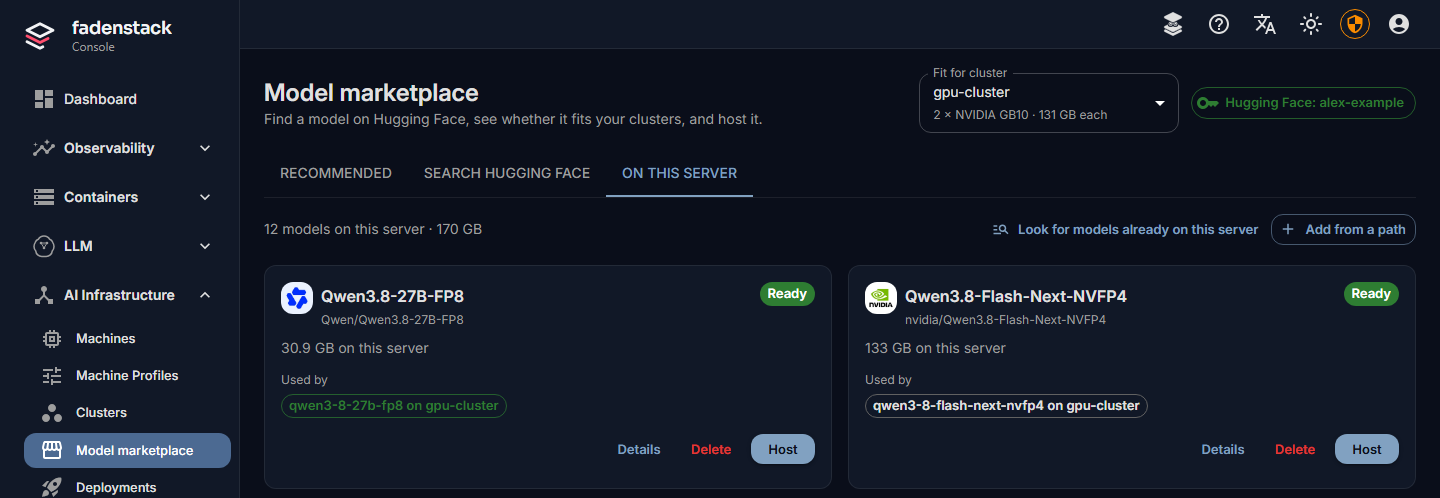
Task: Click the Containers stack icon
Action: (43, 197)
